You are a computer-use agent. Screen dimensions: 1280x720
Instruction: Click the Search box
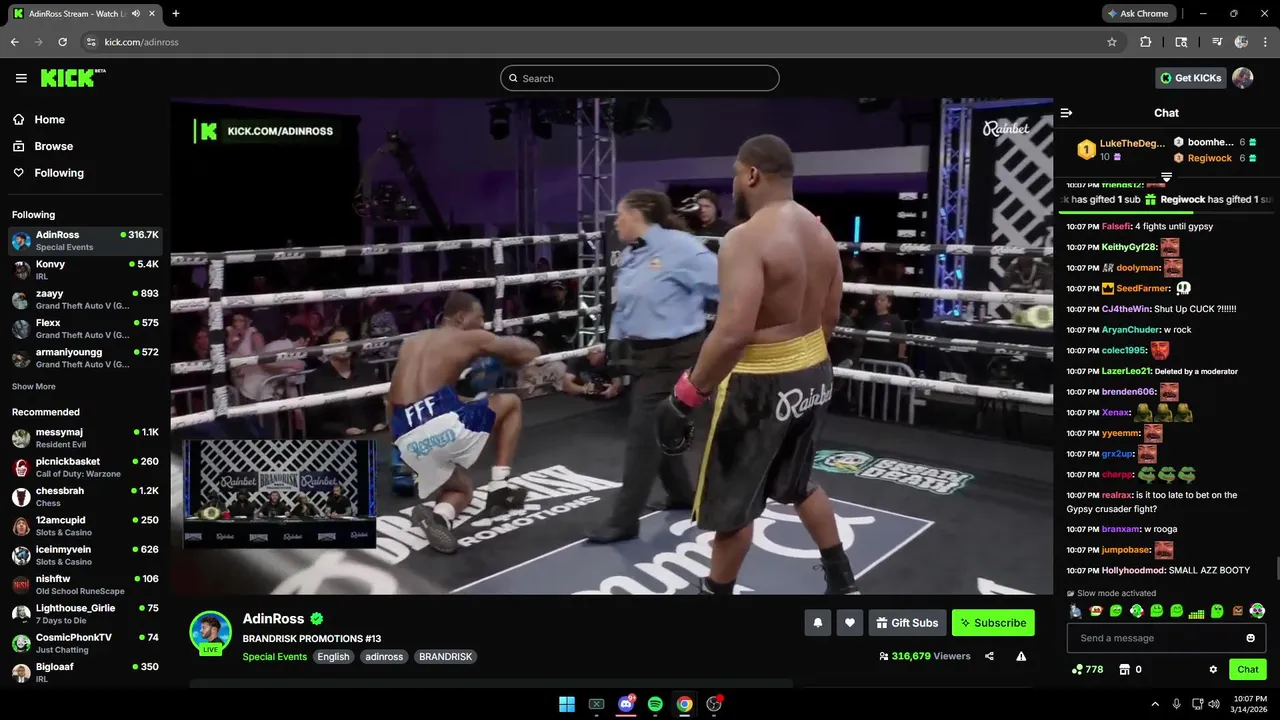639,78
